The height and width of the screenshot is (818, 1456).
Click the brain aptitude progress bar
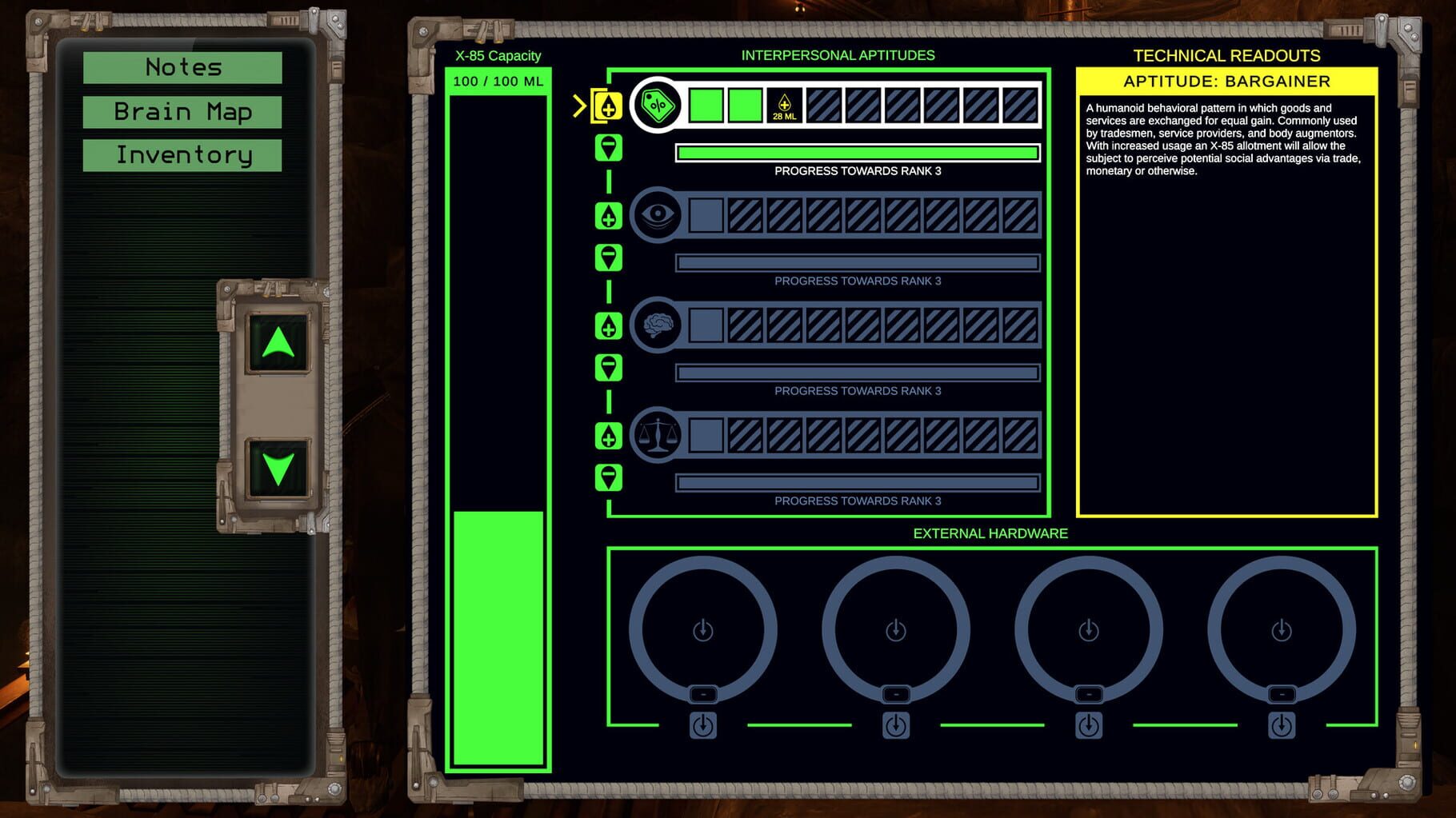coord(858,373)
